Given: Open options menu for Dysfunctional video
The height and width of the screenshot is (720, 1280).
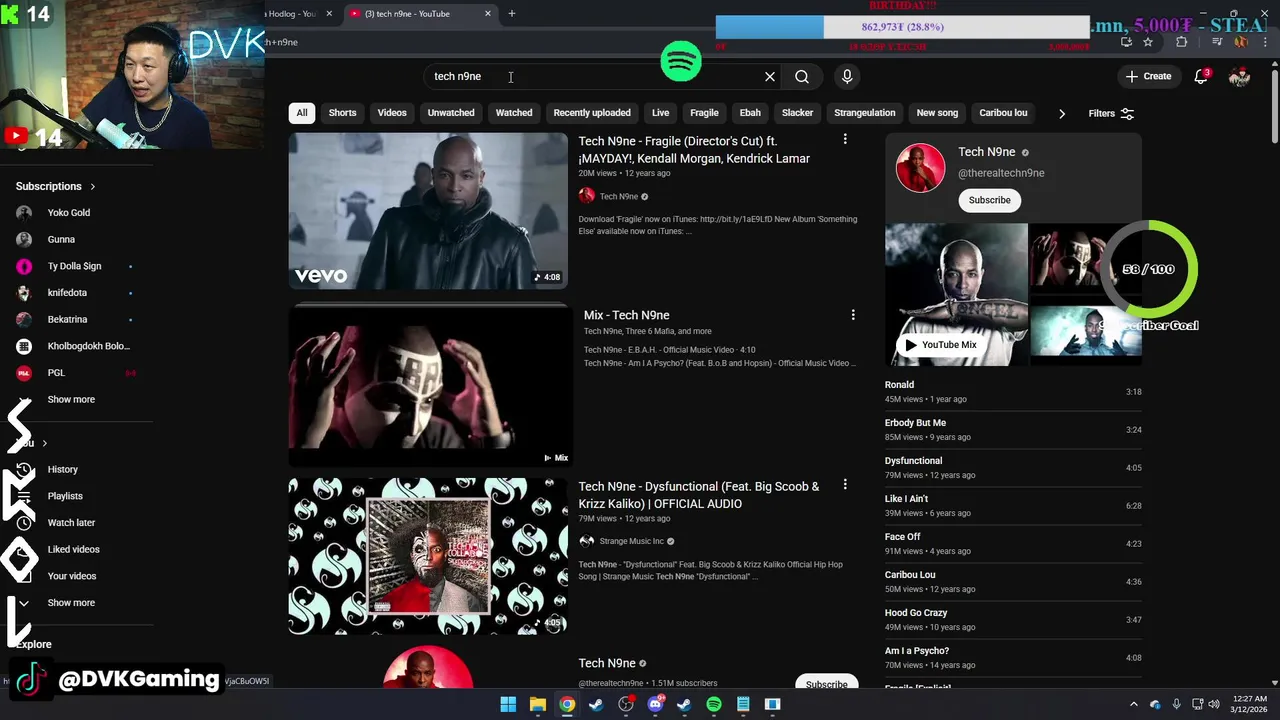Looking at the screenshot, I should 845,485.
